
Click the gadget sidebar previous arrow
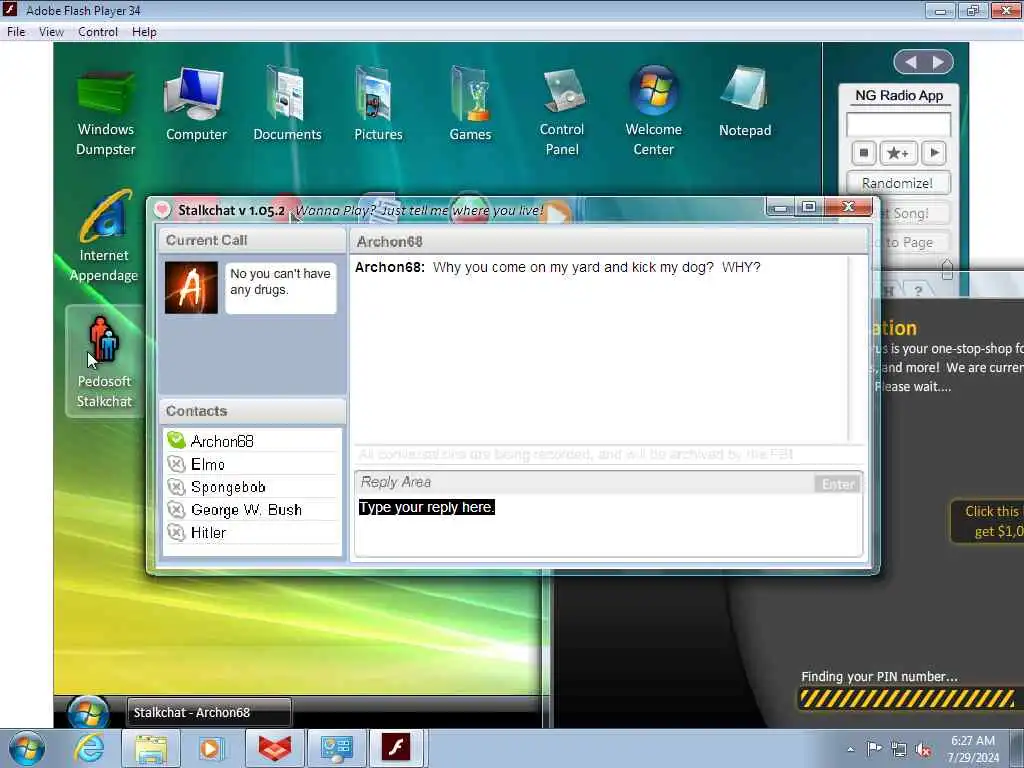[x=910, y=62]
